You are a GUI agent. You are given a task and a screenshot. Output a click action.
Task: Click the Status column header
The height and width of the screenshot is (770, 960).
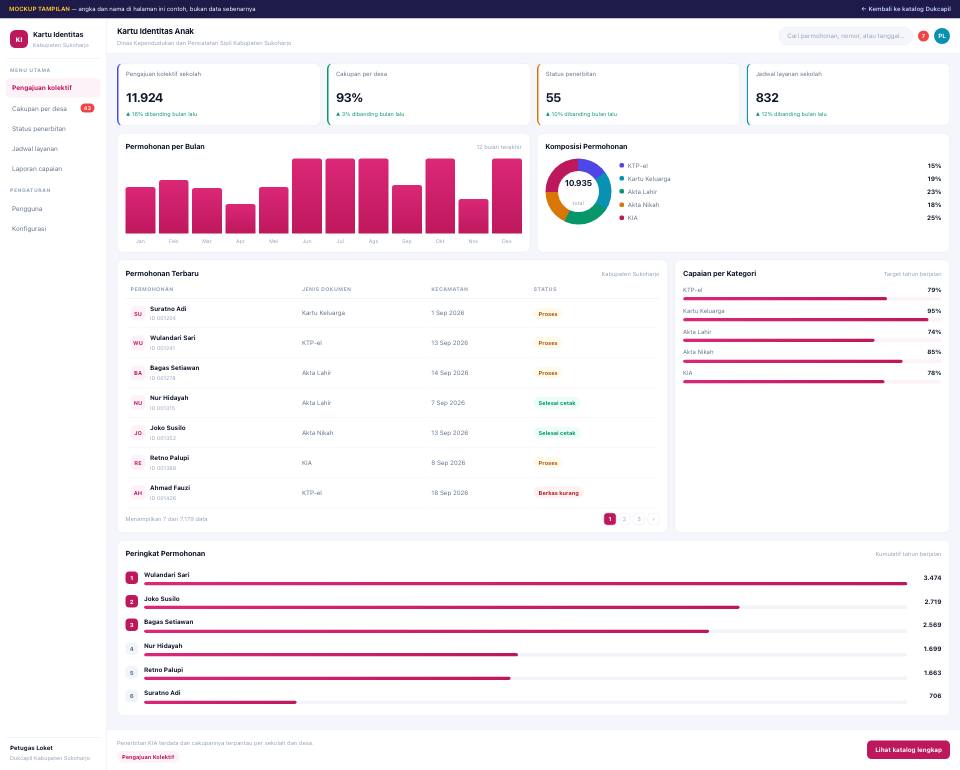click(x=545, y=289)
